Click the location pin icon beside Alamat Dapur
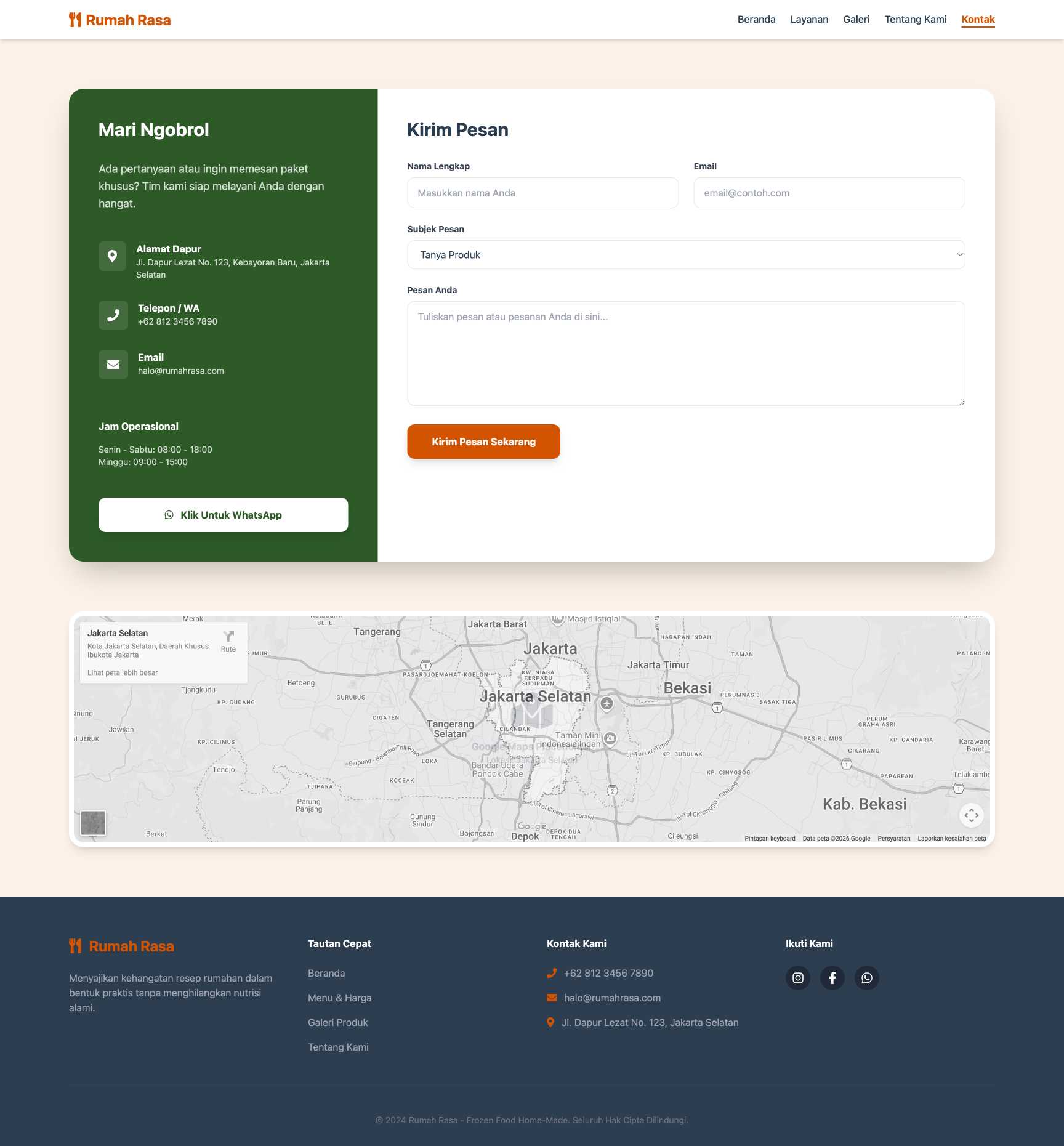The height and width of the screenshot is (1146, 1064). [x=113, y=256]
